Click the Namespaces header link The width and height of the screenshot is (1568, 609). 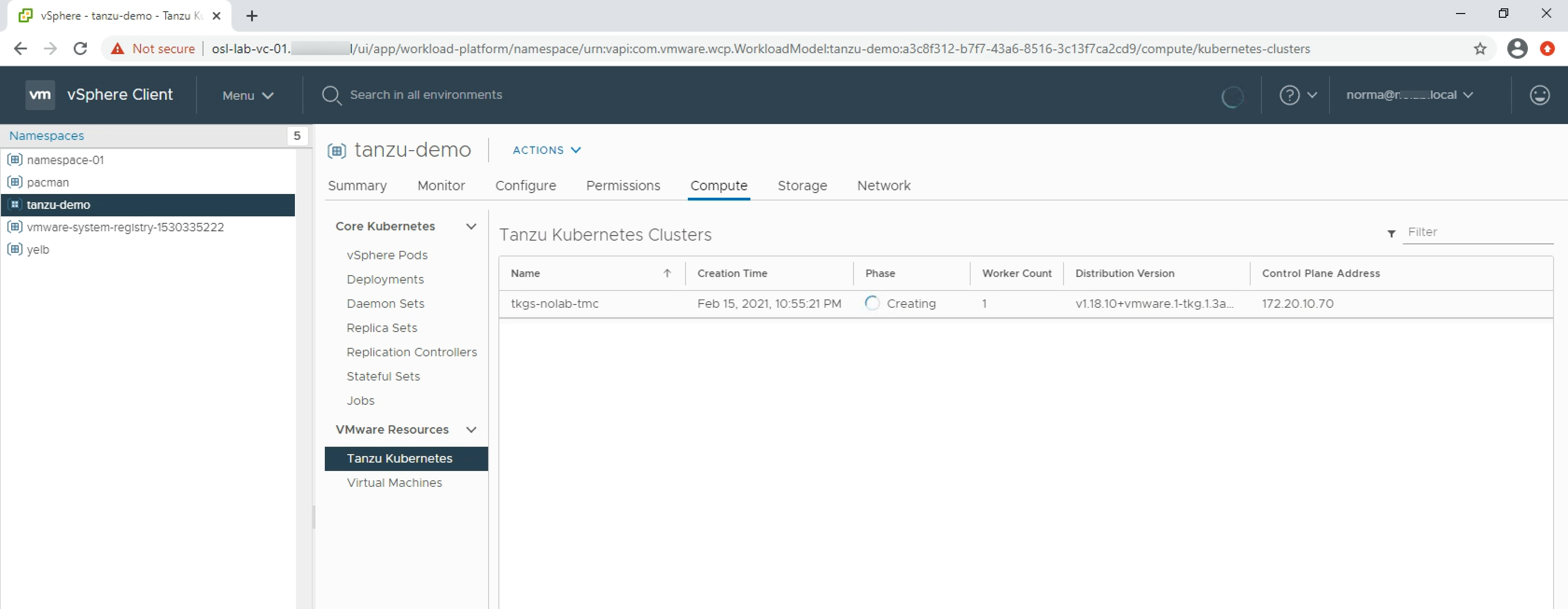[46, 136]
